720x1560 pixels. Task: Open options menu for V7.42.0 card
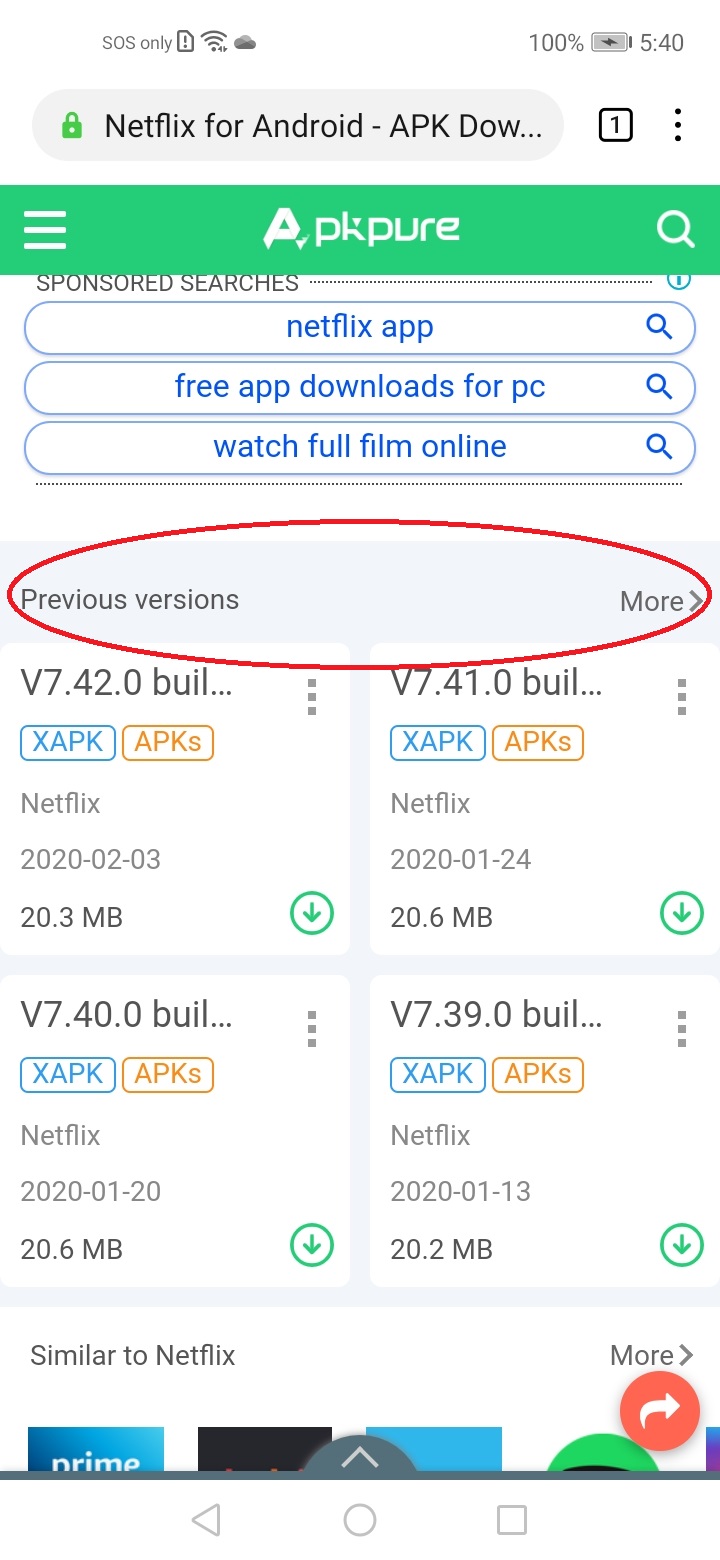312,696
